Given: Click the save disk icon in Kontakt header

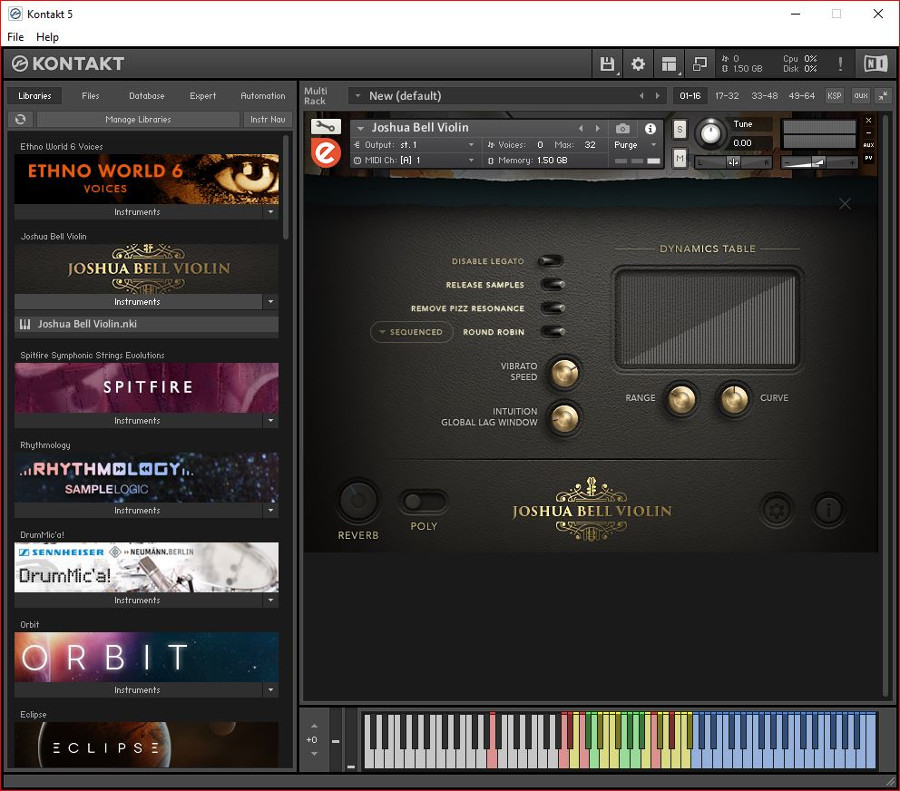Looking at the screenshot, I should tap(607, 64).
